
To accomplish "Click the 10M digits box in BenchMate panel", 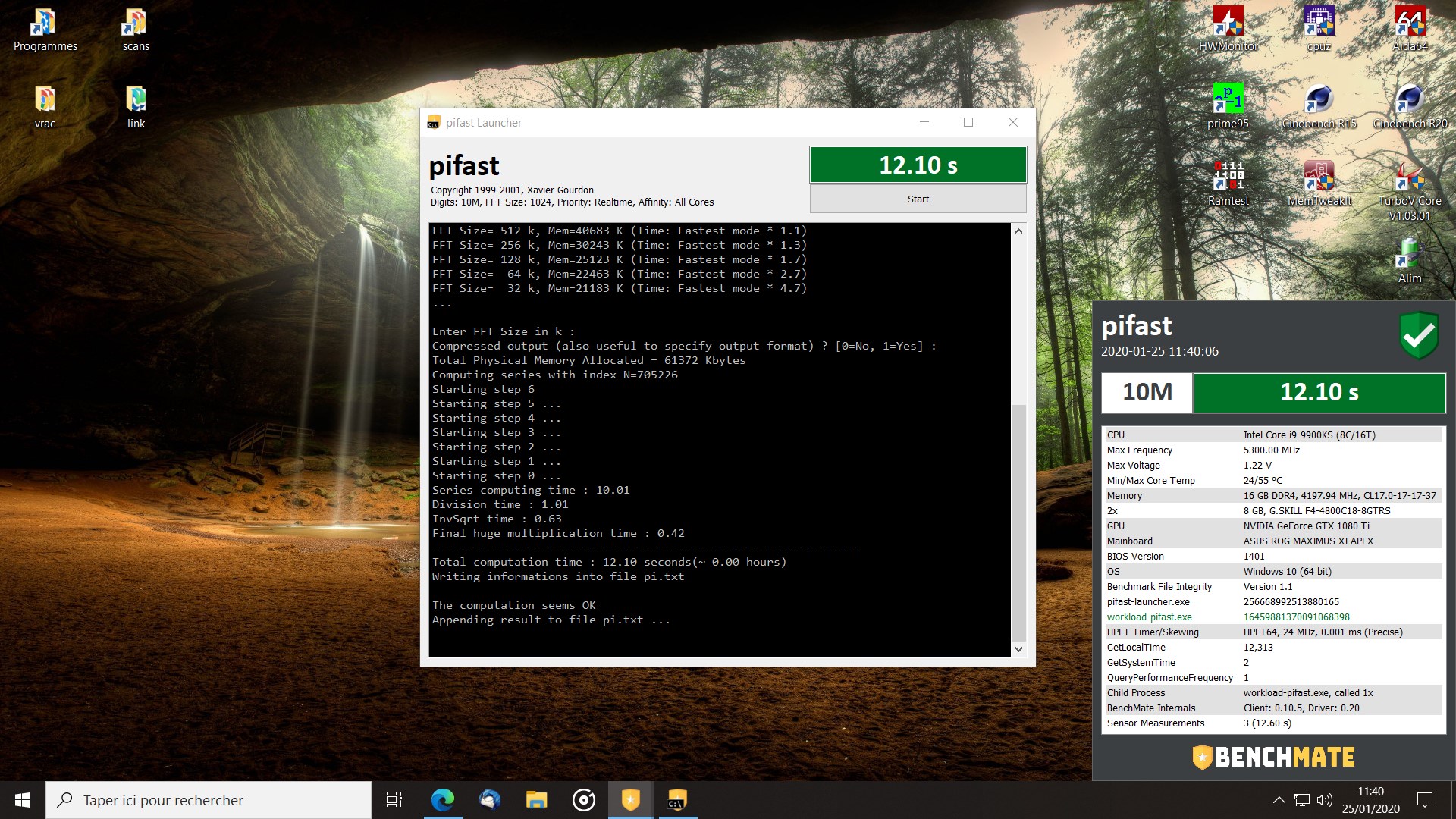I will [x=1147, y=392].
